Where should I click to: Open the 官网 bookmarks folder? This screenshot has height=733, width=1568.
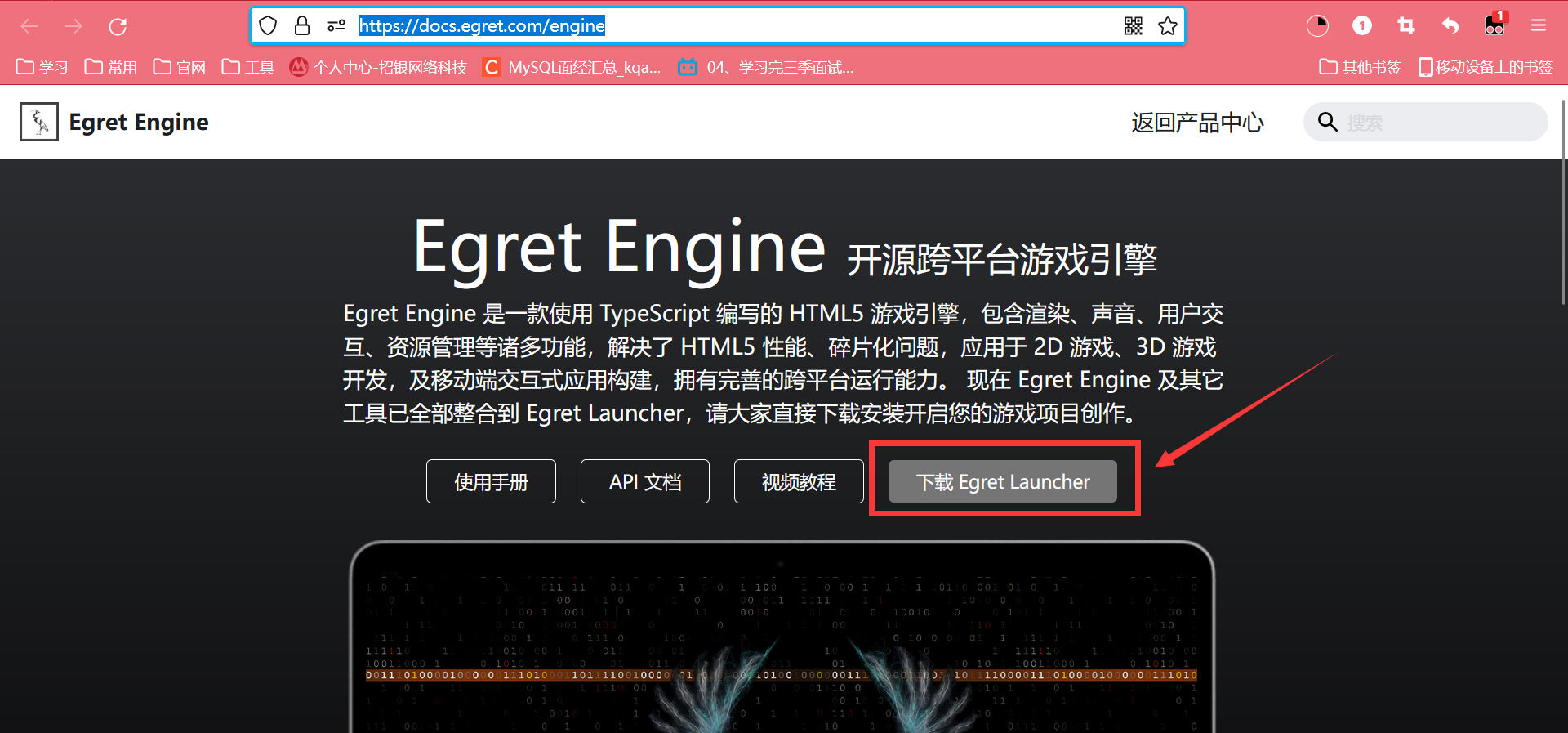tap(180, 67)
